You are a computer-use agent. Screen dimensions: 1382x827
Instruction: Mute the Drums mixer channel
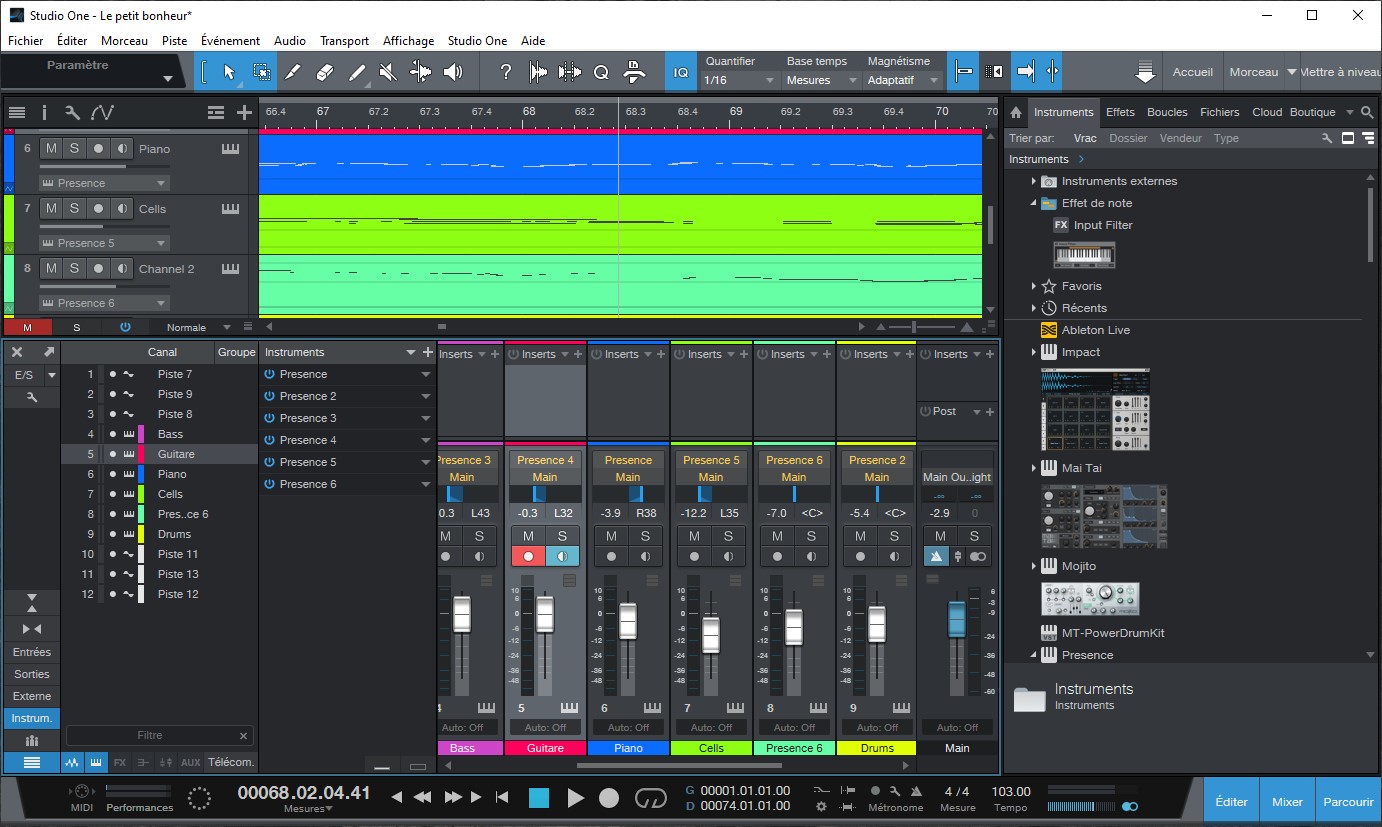pos(860,536)
